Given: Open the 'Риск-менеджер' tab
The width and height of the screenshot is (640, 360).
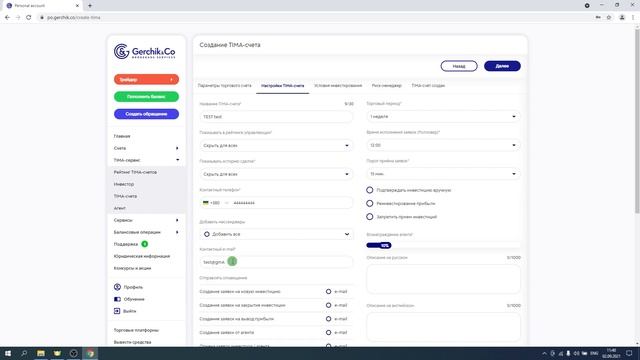Looking at the screenshot, I should pyautogui.click(x=387, y=86).
